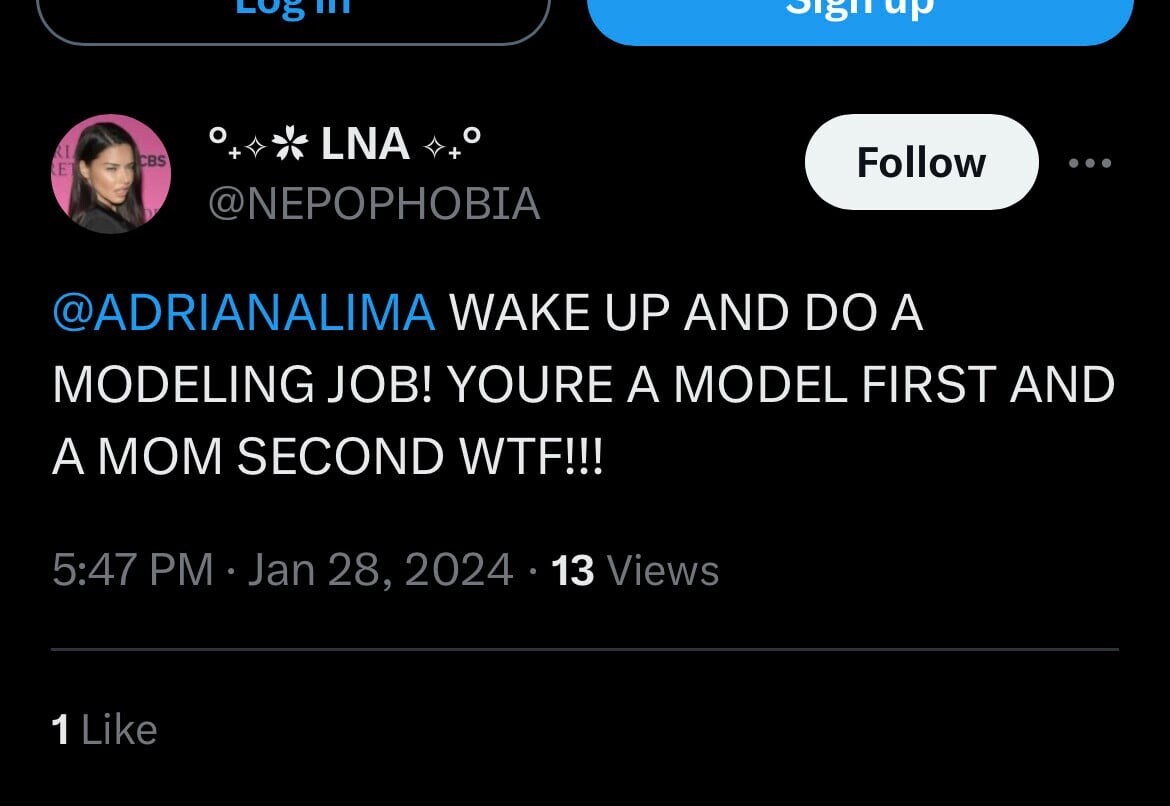This screenshot has width=1170, height=806.
Task: Click the sparkle symbols after LNA
Action: click(452, 146)
